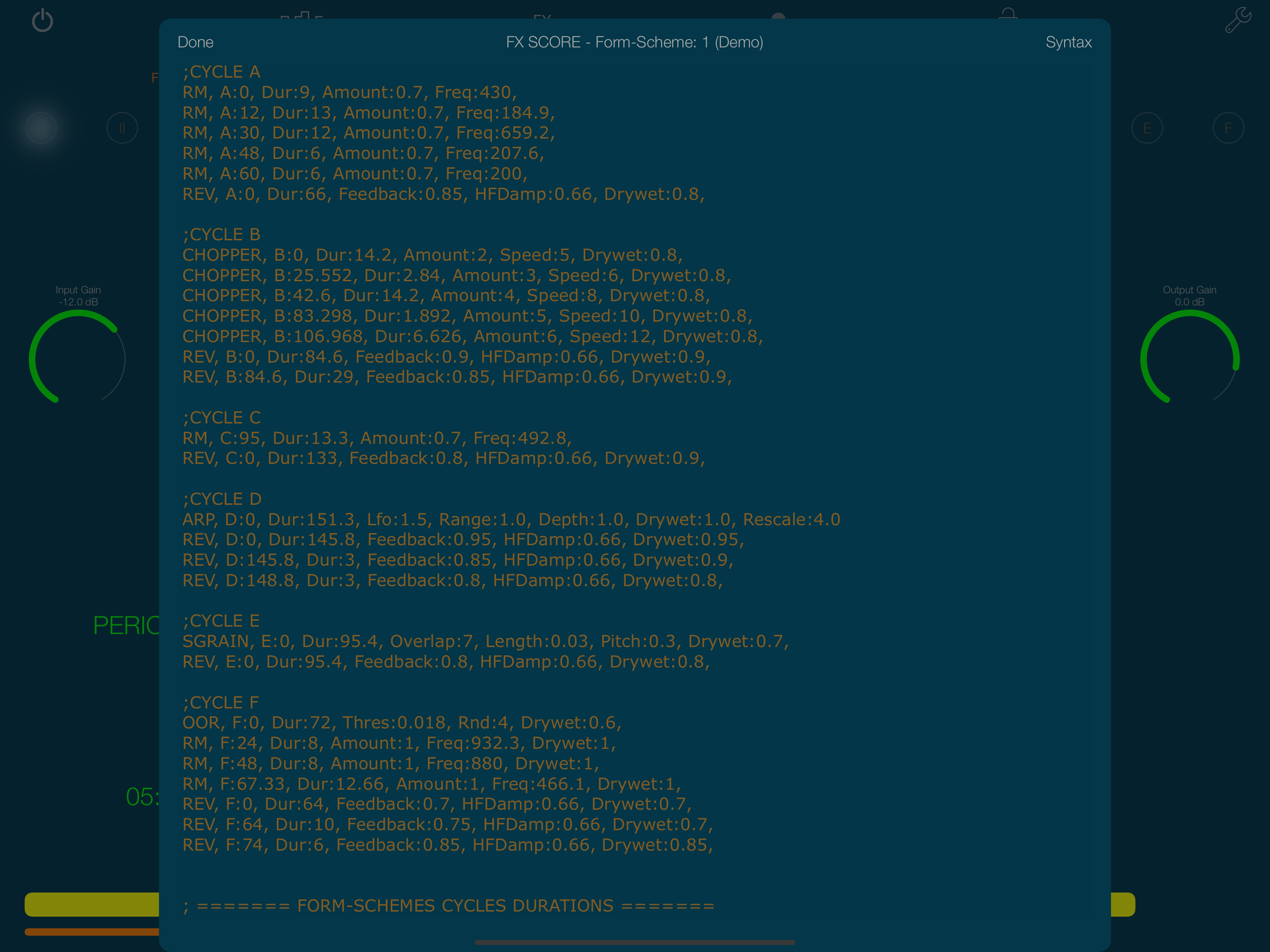The image size is (1270, 952).
Task: Tap the glowing round indicator button
Action: pyautogui.click(x=41, y=127)
